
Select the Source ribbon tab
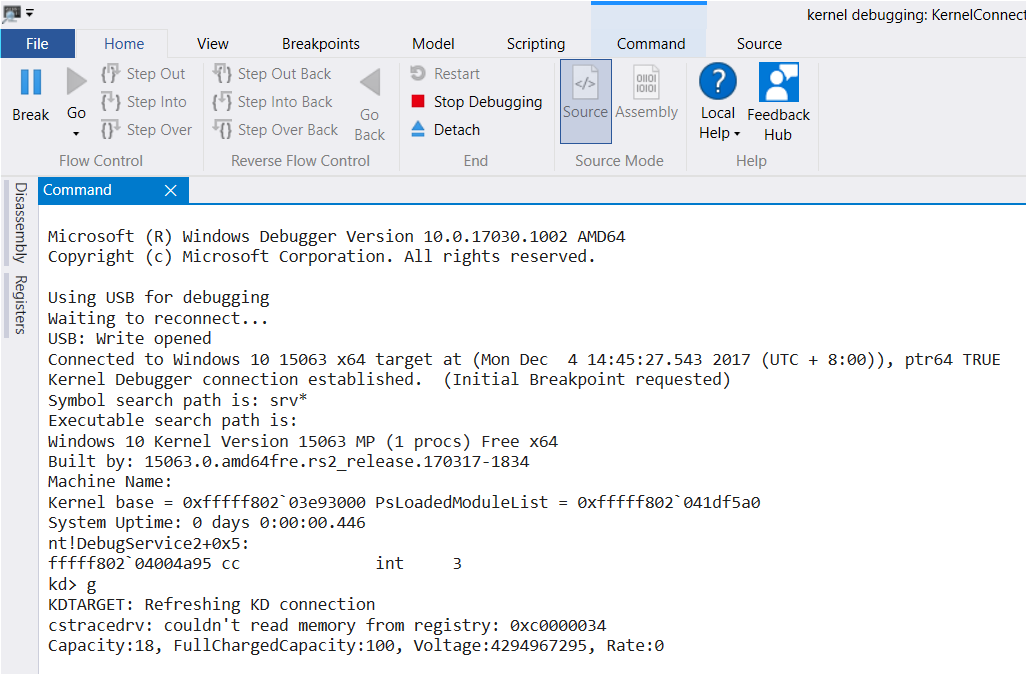coord(759,44)
